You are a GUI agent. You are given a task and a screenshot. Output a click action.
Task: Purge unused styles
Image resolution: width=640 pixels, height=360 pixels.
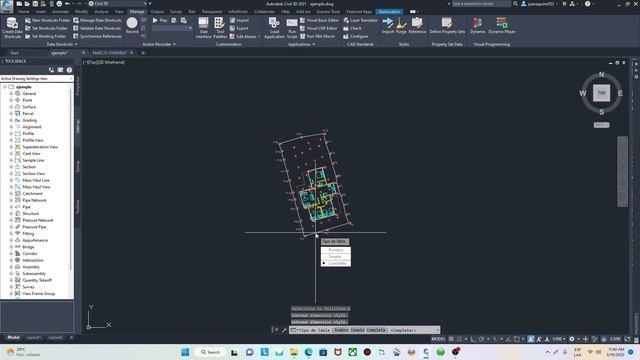click(401, 25)
